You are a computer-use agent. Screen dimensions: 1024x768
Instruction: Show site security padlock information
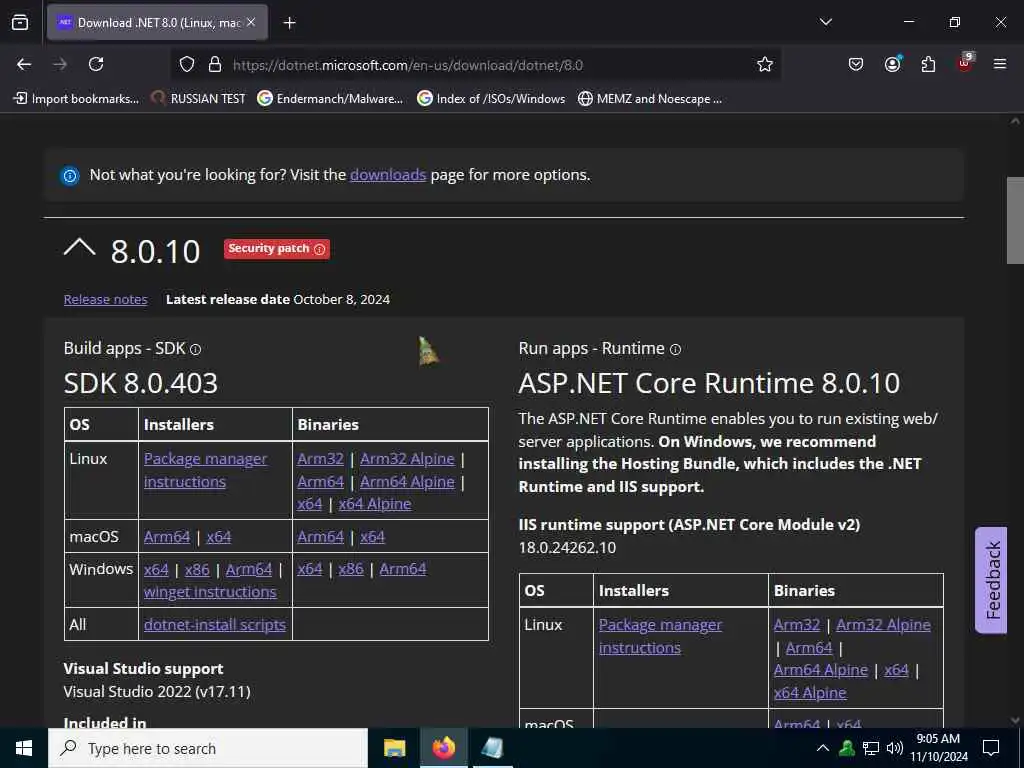[x=215, y=65]
